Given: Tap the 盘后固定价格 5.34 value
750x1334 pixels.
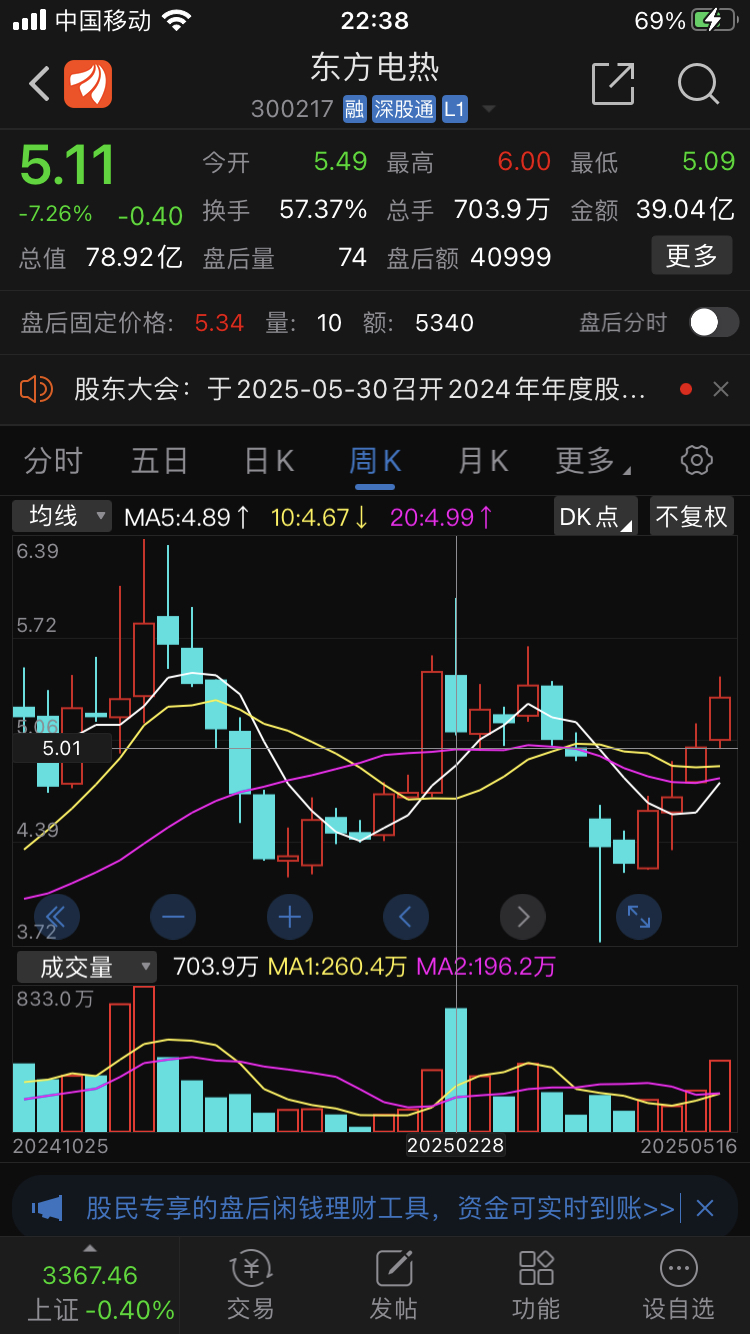Looking at the screenshot, I should [x=219, y=322].
